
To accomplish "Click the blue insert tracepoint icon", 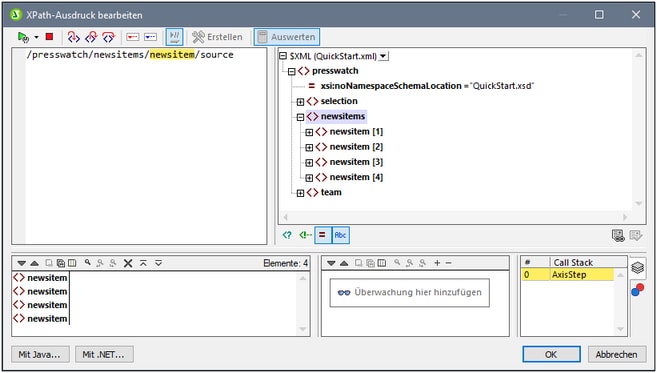I will pos(150,37).
